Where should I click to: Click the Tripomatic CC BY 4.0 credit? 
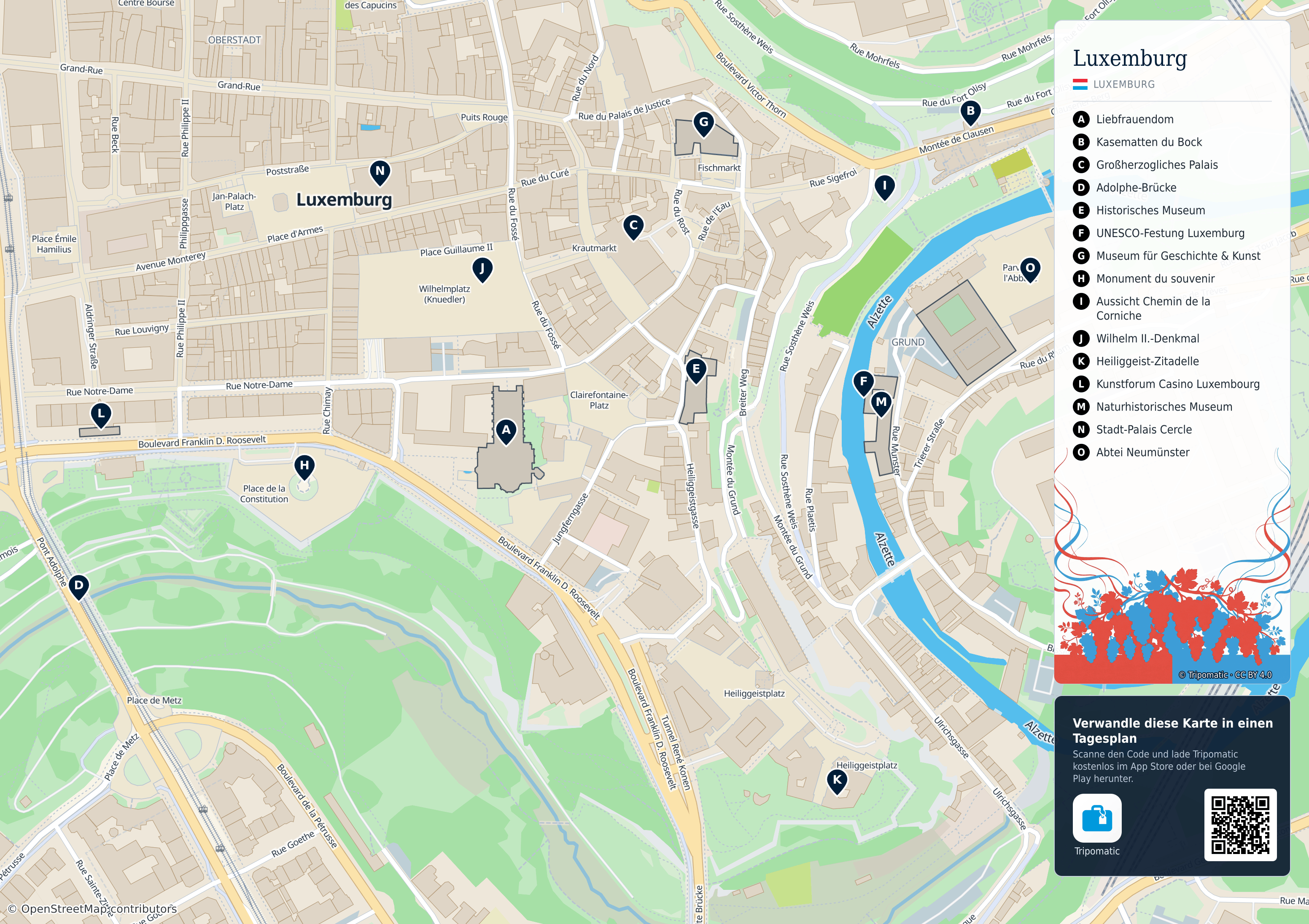coord(1225,675)
